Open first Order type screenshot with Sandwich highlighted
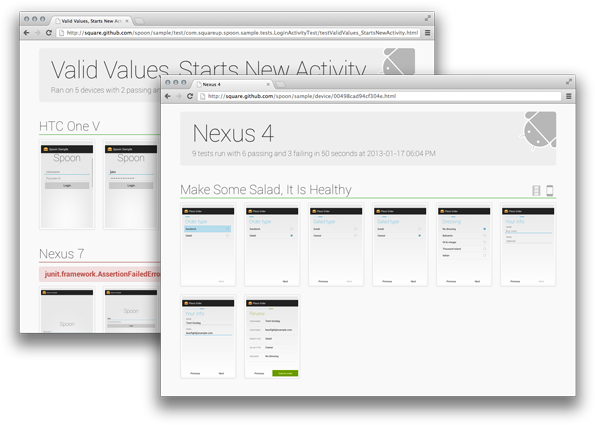The image size is (595, 425). (208, 245)
